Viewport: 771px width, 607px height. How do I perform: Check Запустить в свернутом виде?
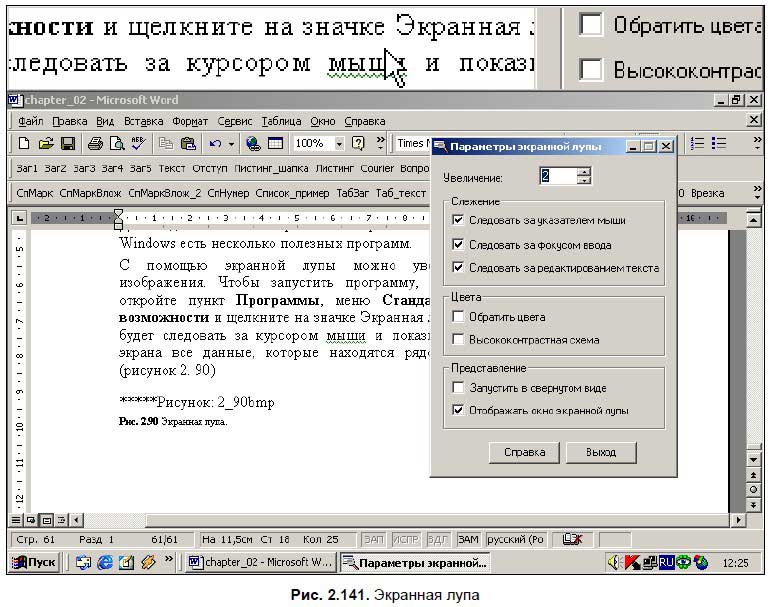coord(458,388)
